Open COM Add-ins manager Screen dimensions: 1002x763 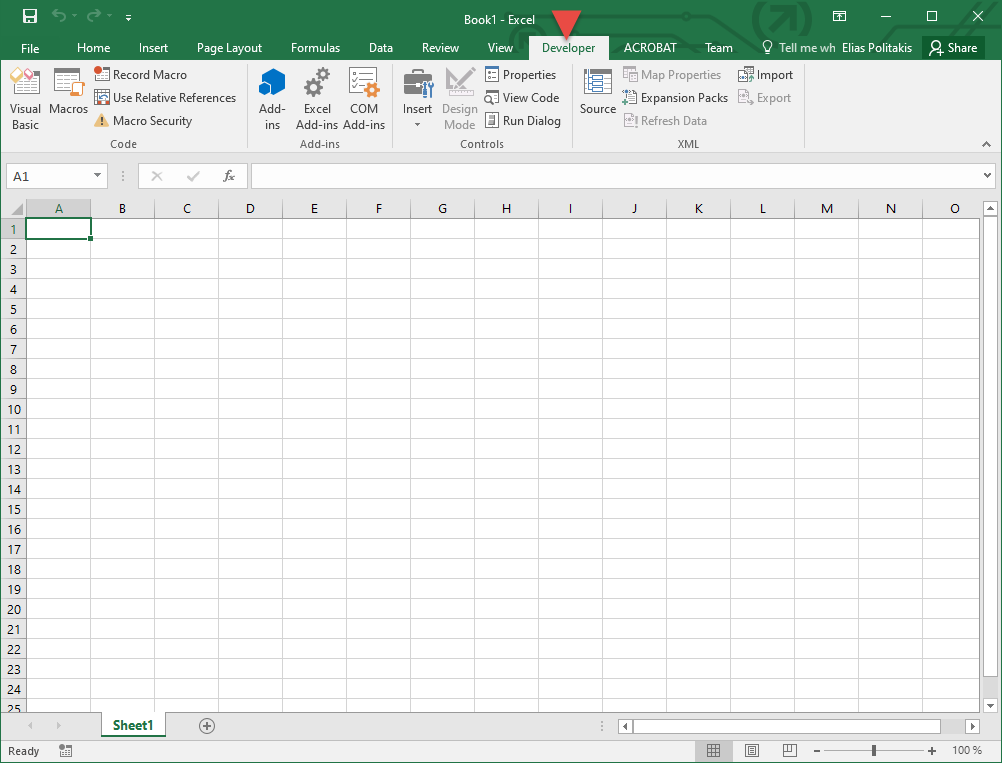[364, 99]
